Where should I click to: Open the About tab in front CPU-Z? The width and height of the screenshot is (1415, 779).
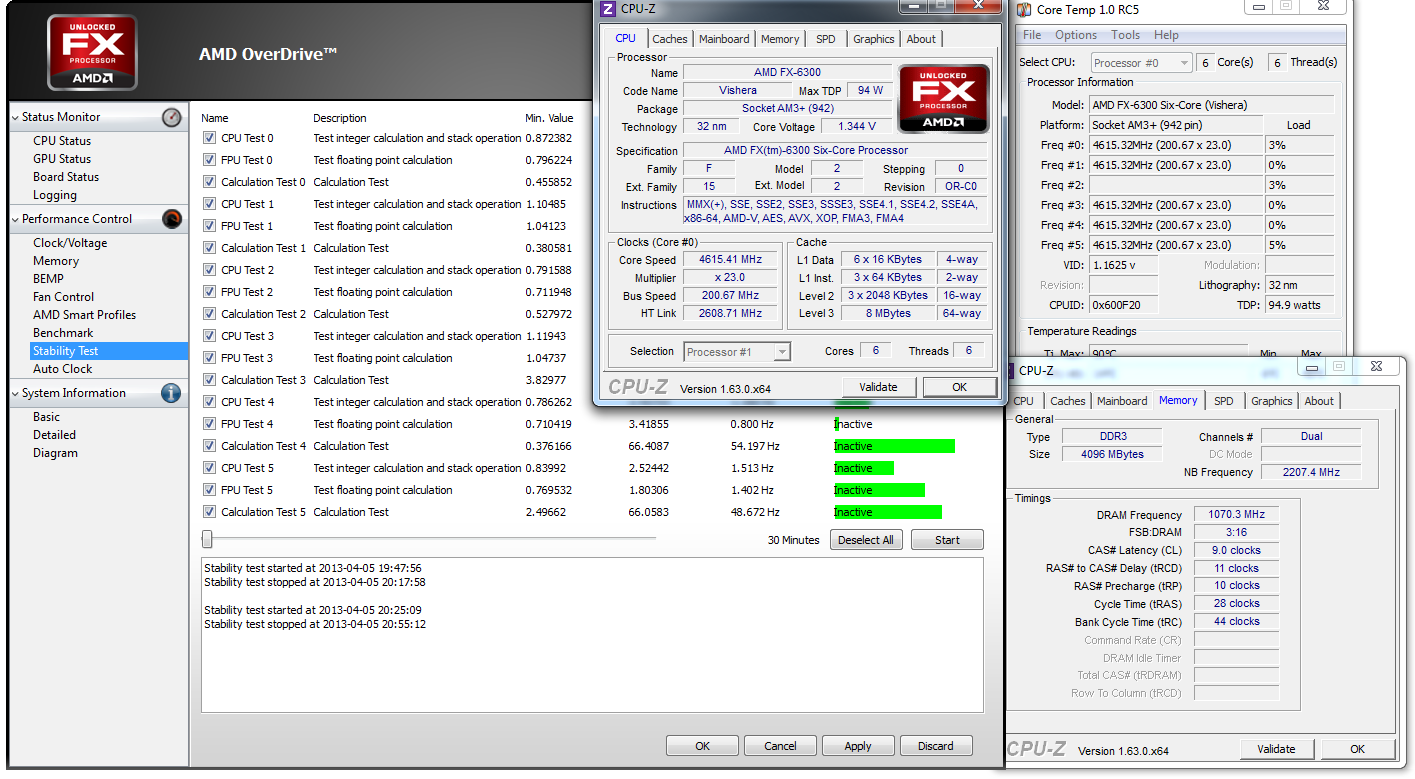tap(921, 39)
